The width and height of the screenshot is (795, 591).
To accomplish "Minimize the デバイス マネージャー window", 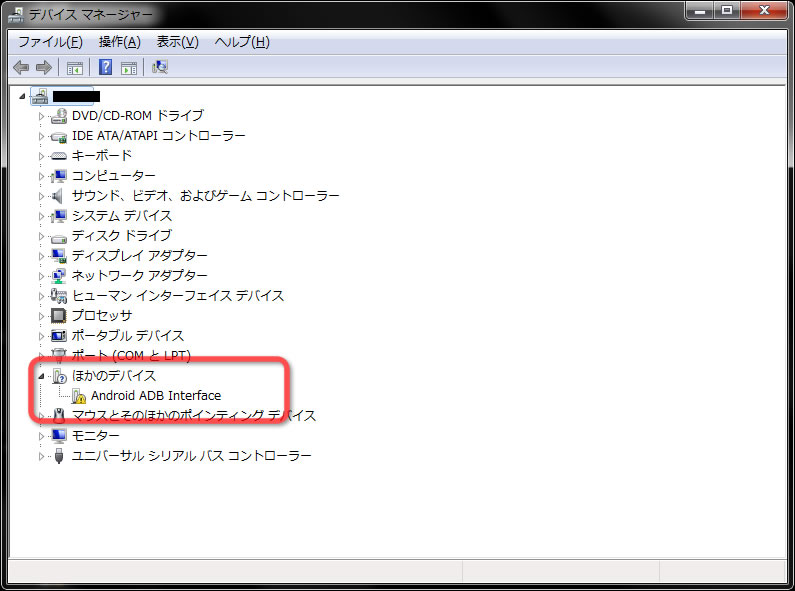I will [x=700, y=10].
